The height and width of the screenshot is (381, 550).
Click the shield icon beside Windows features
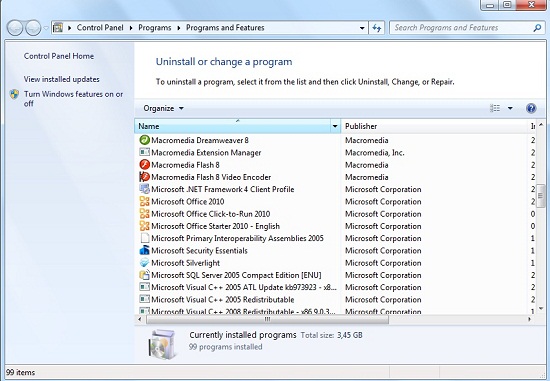pyautogui.click(x=14, y=94)
